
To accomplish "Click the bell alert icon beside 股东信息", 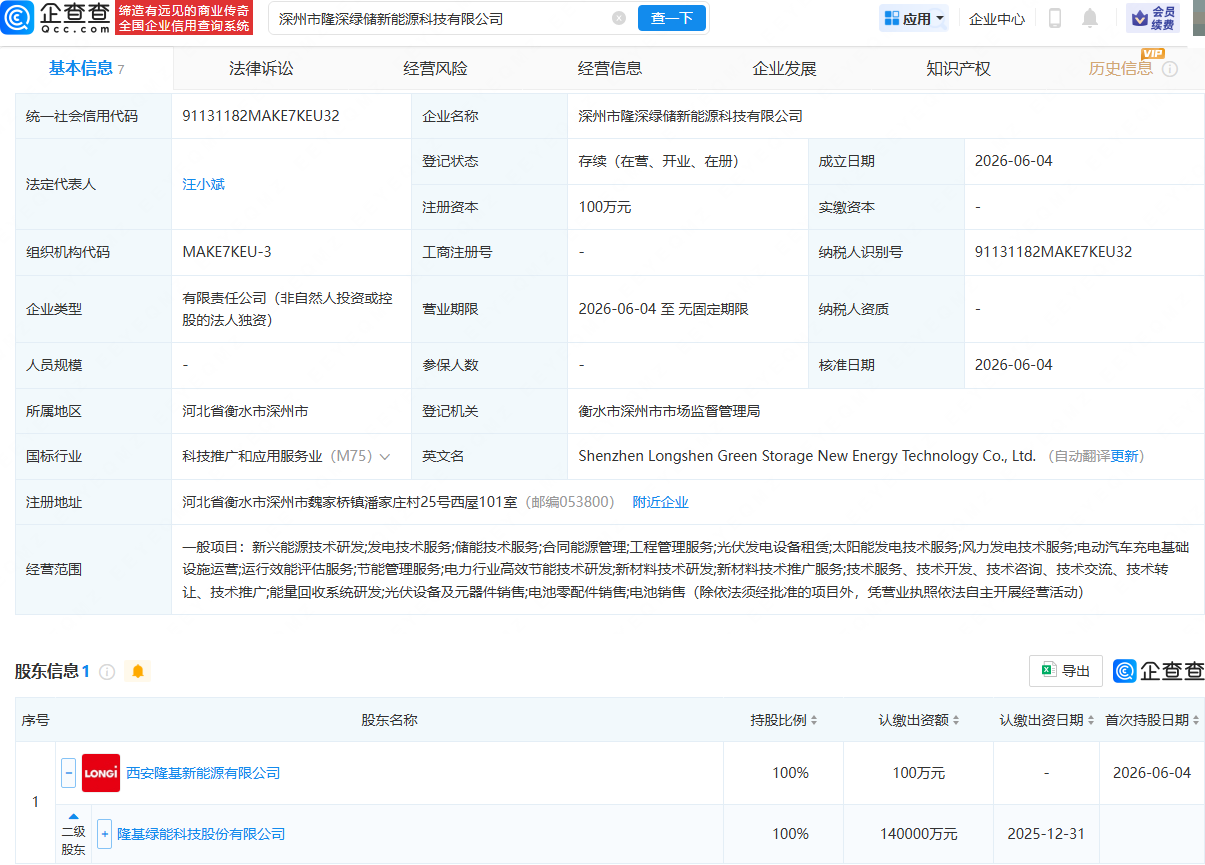I will pyautogui.click(x=138, y=672).
